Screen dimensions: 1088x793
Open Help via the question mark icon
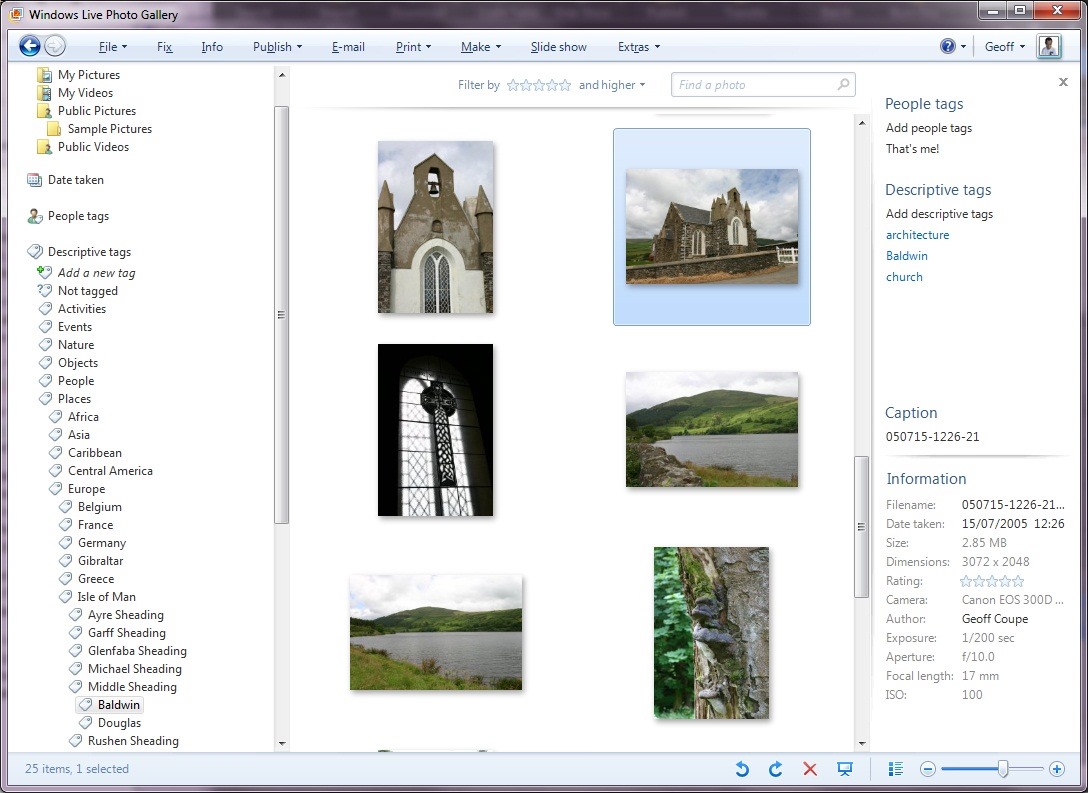(948, 46)
